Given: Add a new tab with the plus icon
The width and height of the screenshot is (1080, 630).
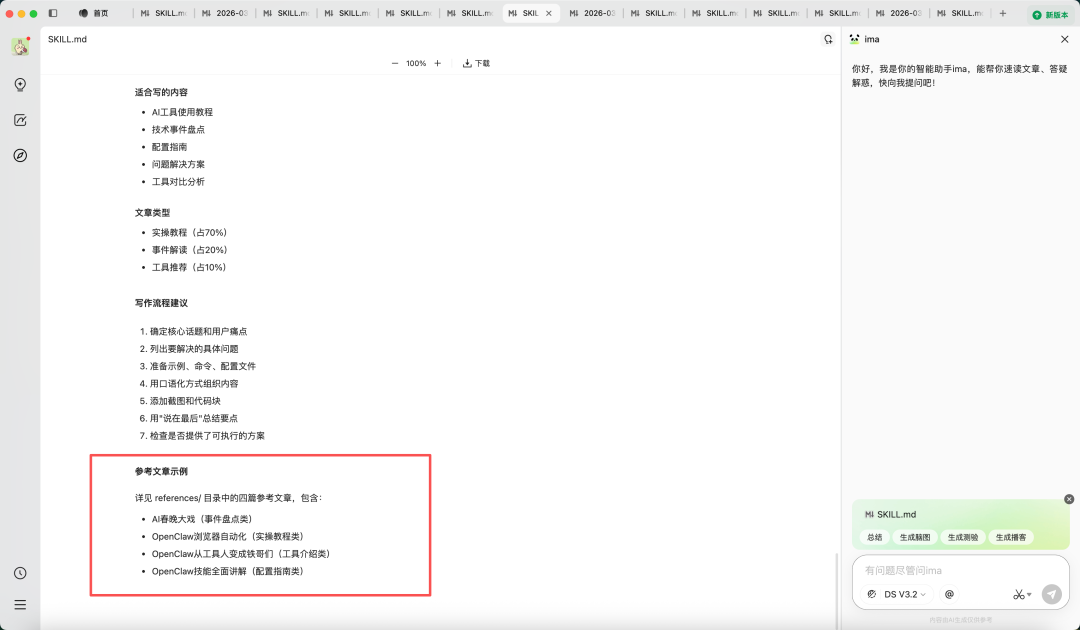Looking at the screenshot, I should [1003, 13].
